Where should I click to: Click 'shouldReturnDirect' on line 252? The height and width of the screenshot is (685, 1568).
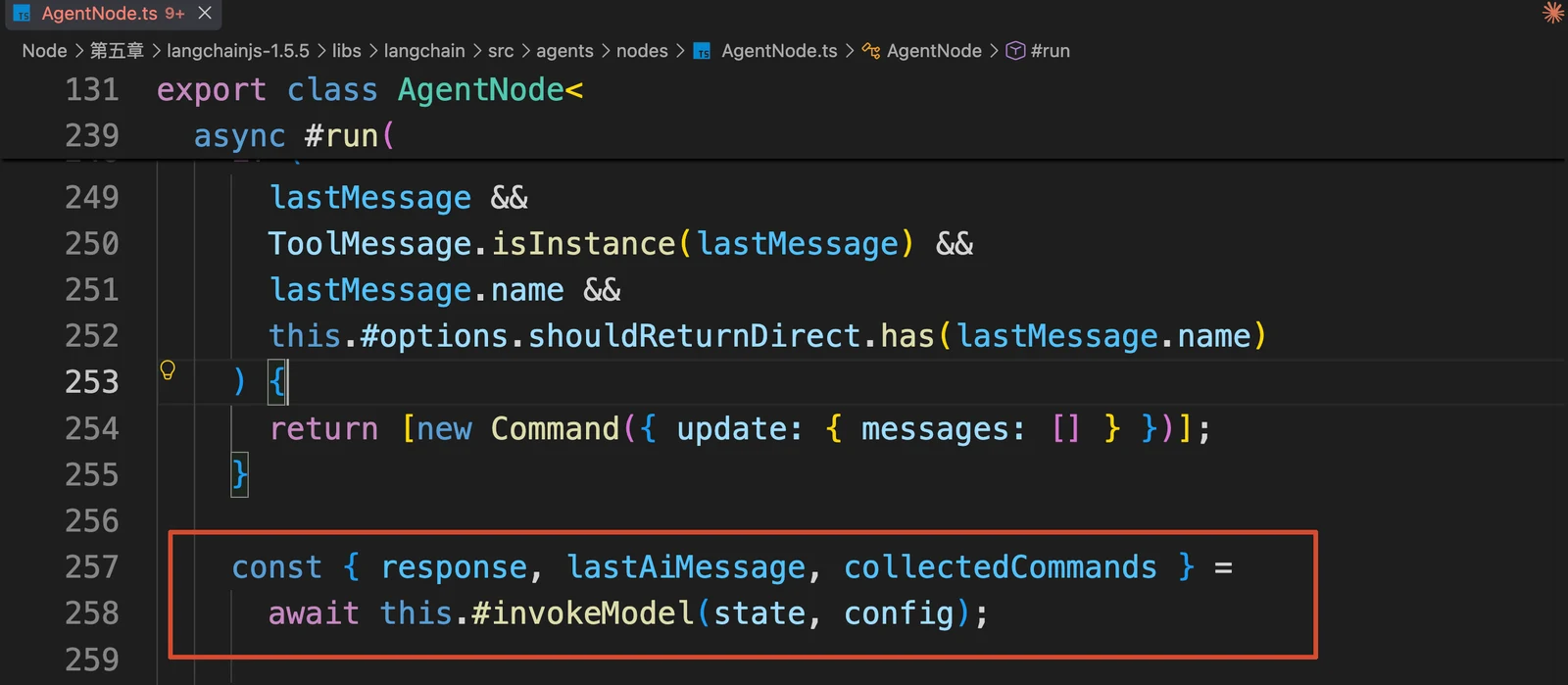point(695,336)
